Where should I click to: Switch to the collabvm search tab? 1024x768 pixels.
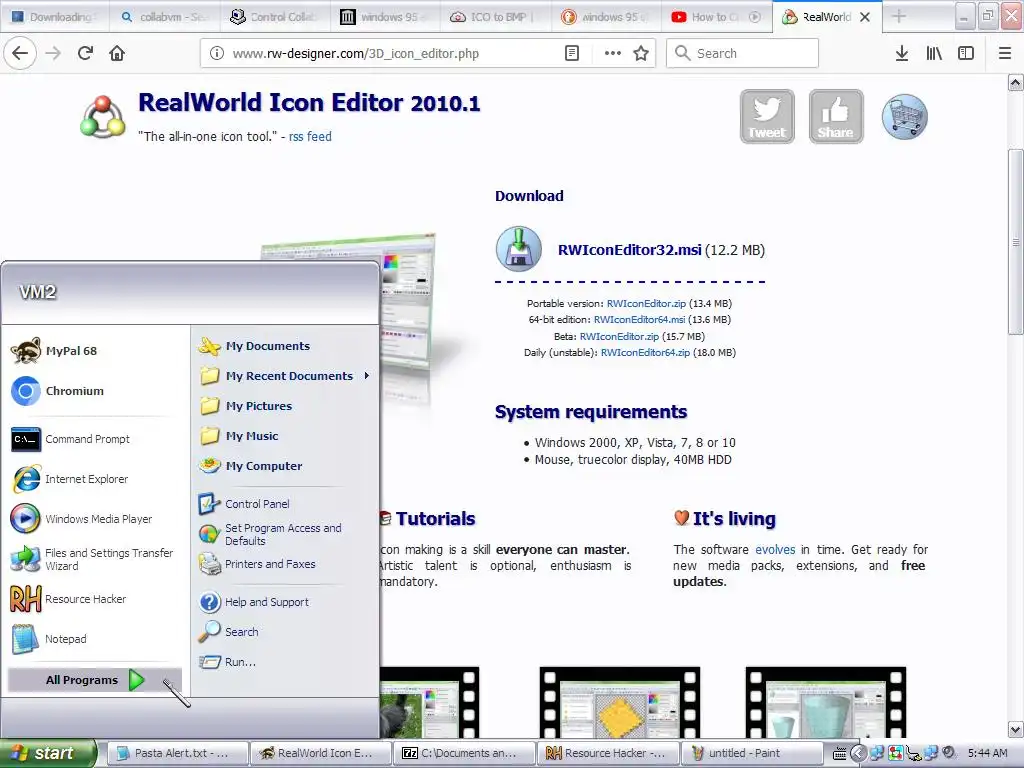164,17
